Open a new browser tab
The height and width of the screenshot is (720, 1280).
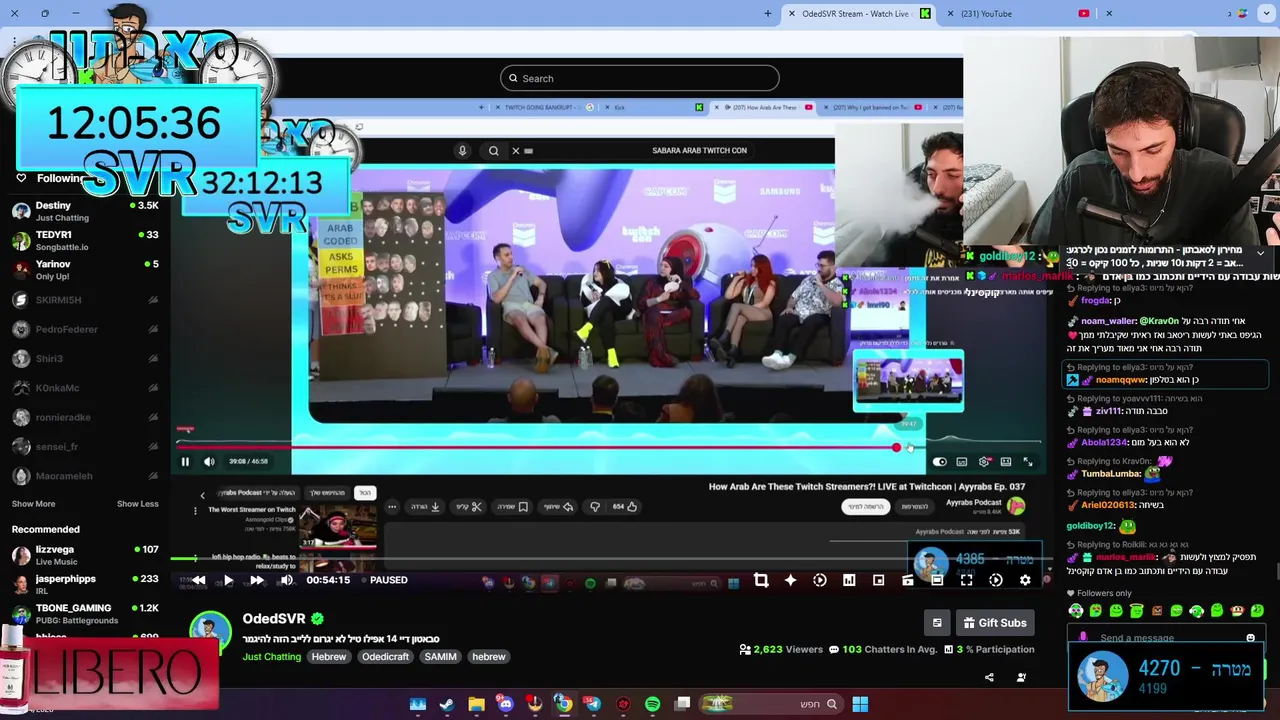(768, 14)
